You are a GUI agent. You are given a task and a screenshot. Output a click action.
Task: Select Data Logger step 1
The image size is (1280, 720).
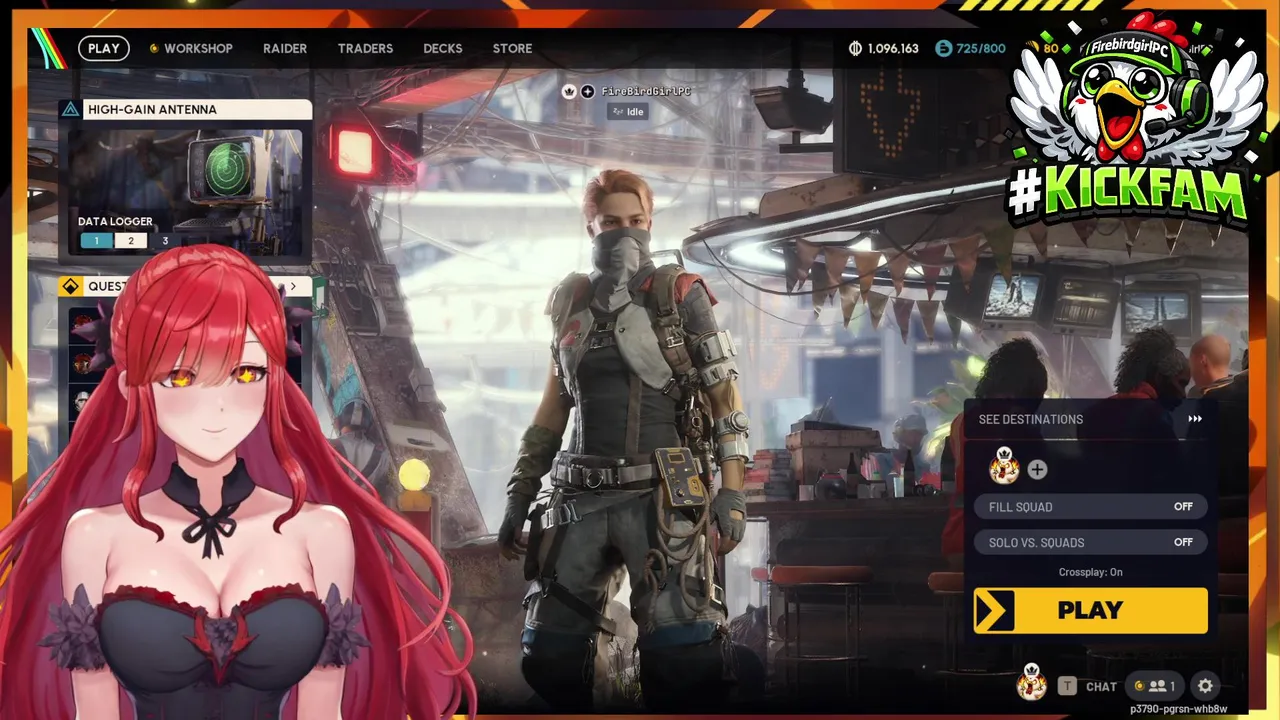click(96, 241)
